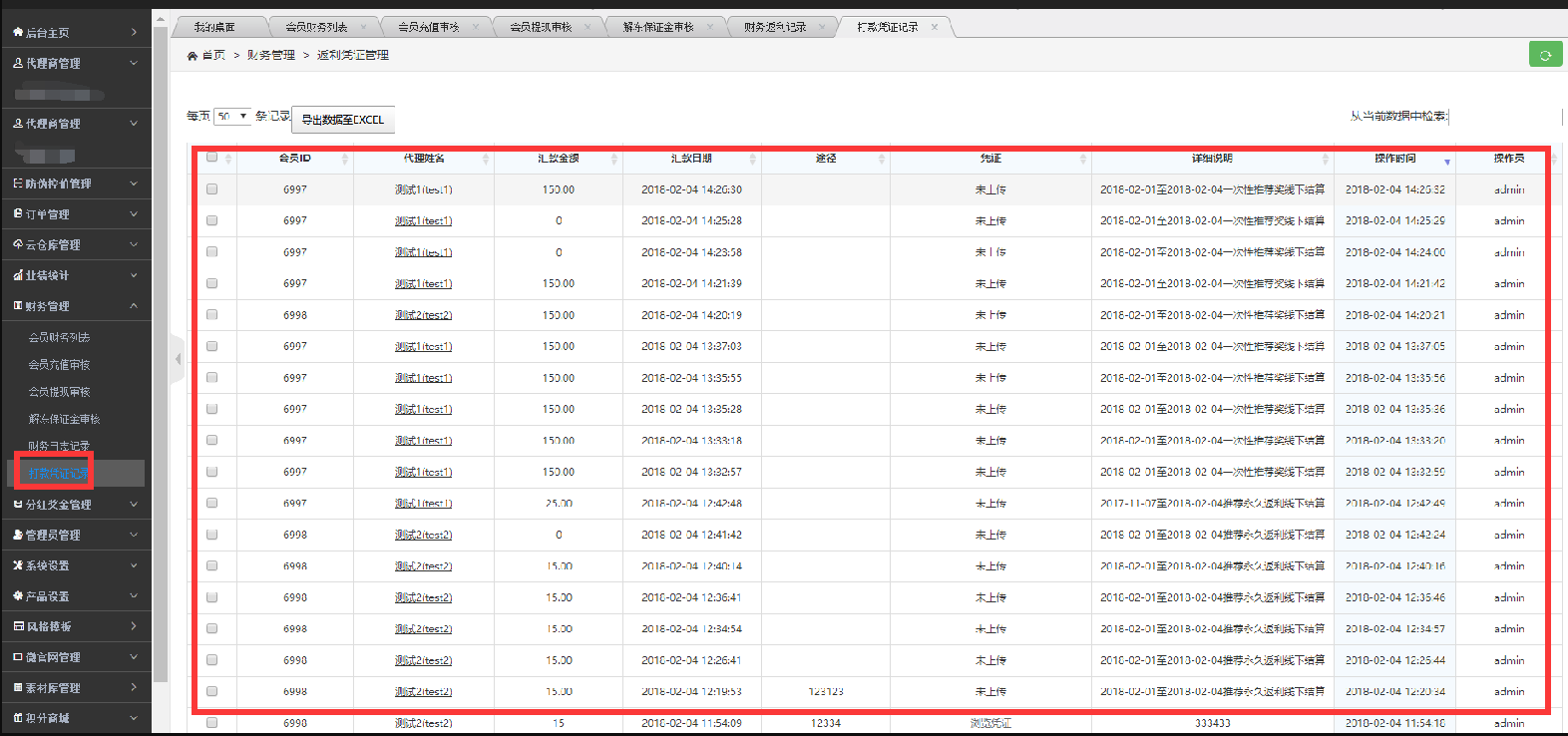Collapse the sidebar with the left-arrow handle
Screen dimensions: 1568x736
click(x=178, y=359)
